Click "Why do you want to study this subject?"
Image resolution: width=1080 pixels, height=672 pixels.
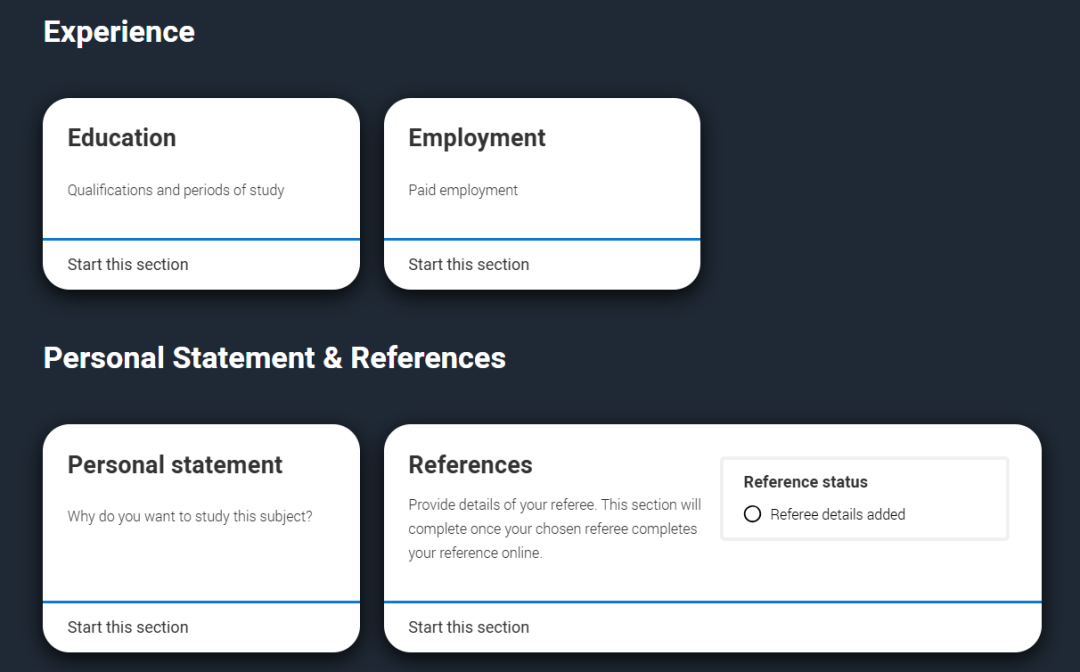click(x=190, y=517)
